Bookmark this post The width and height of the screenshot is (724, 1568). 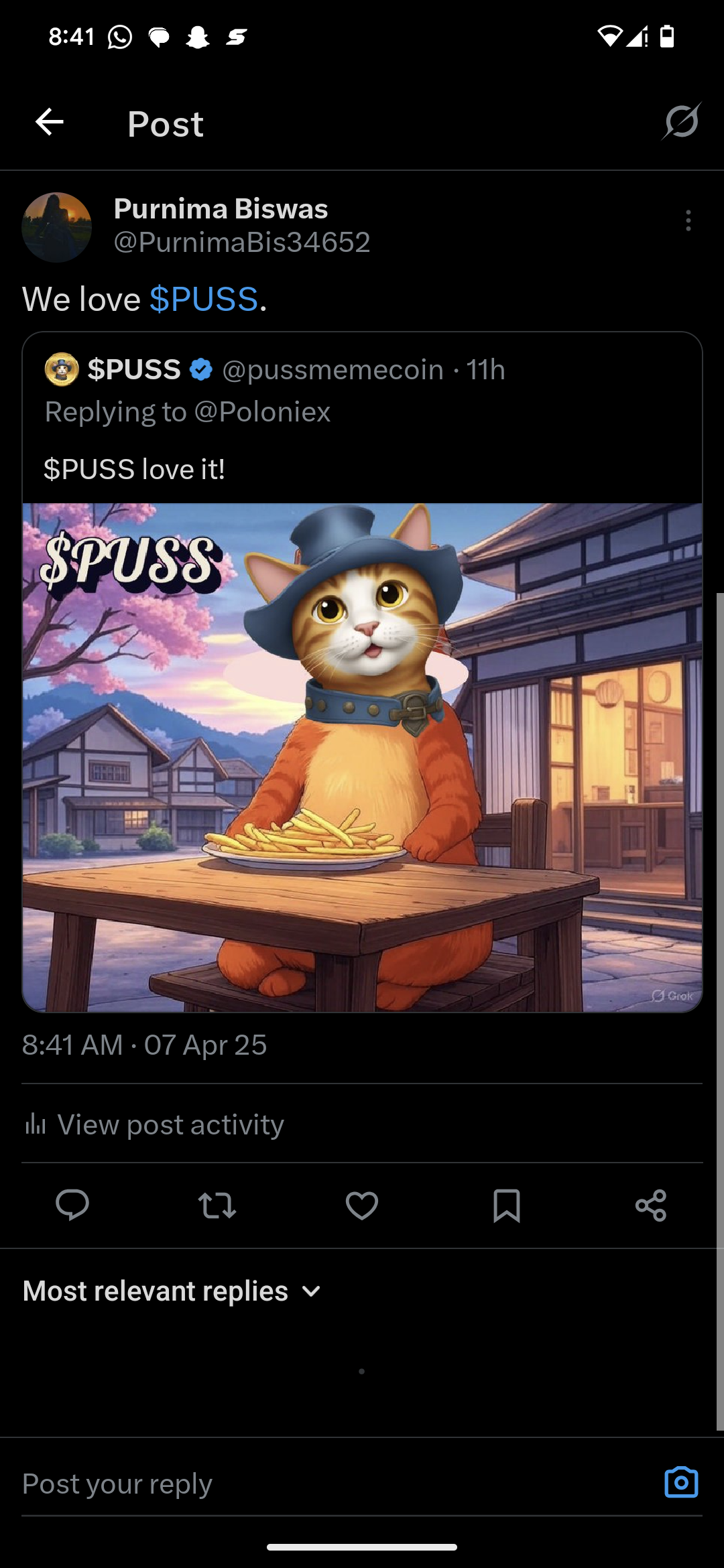[x=507, y=1205]
